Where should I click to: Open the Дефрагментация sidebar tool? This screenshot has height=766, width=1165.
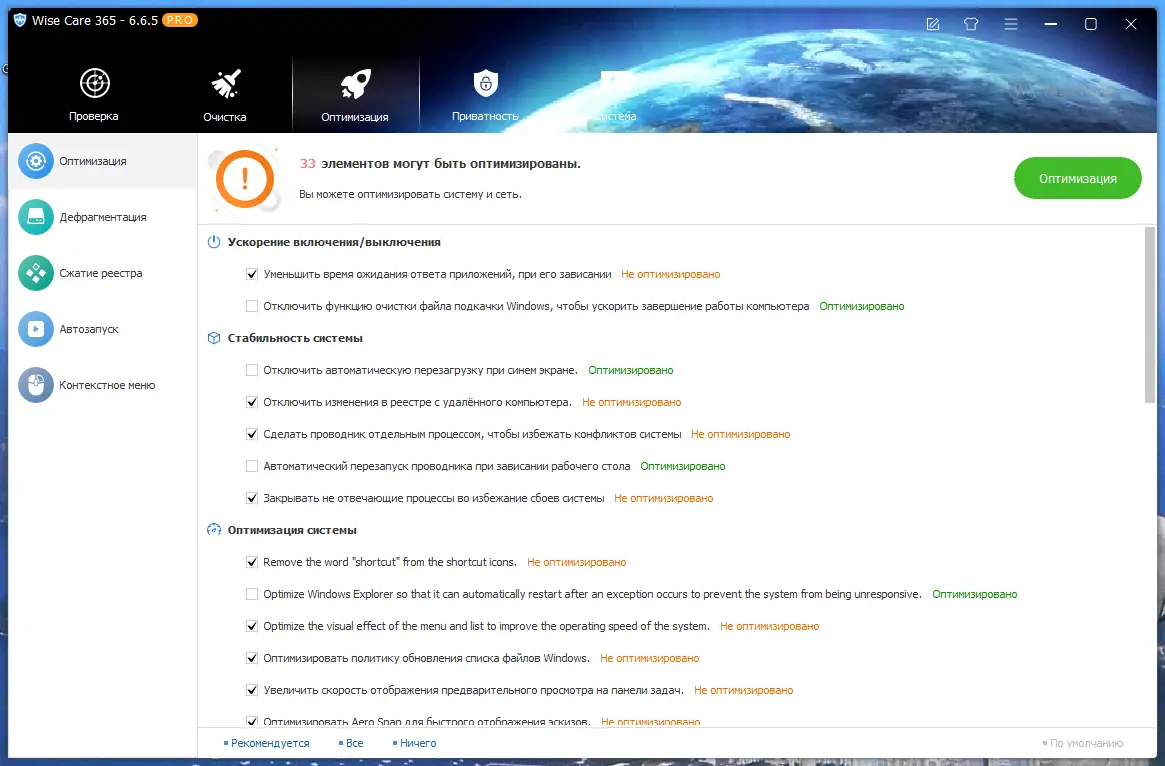tap(103, 217)
